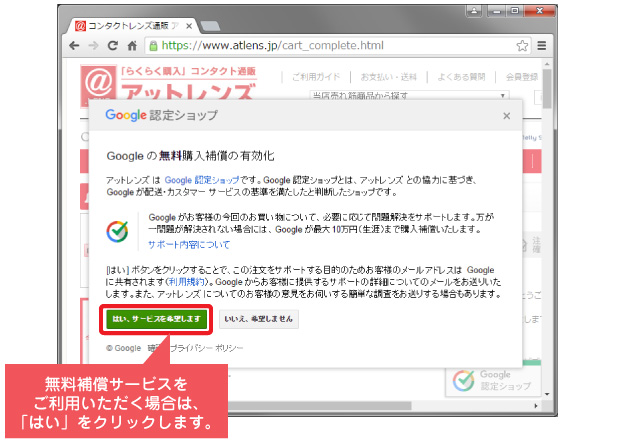Close the コンタクトレンズ通販 tab
The width and height of the screenshot is (618, 443).
[x=189, y=26]
